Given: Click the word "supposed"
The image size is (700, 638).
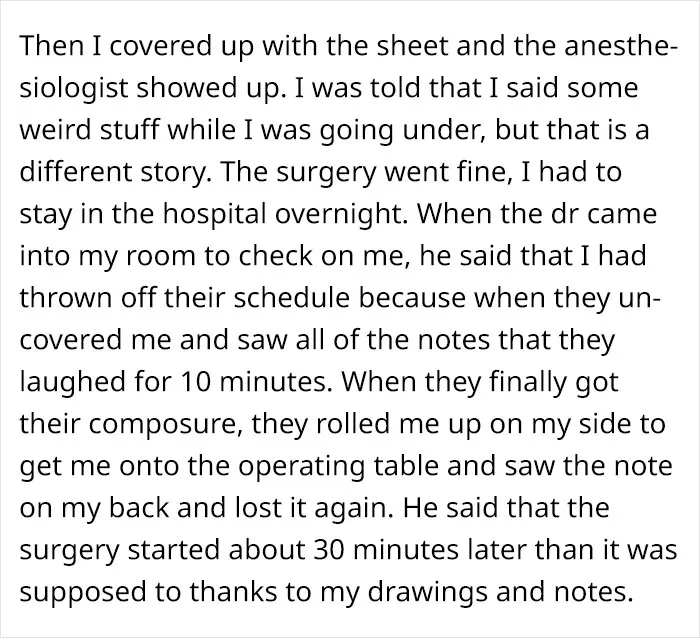Looking at the screenshot, I should pos(83,592).
